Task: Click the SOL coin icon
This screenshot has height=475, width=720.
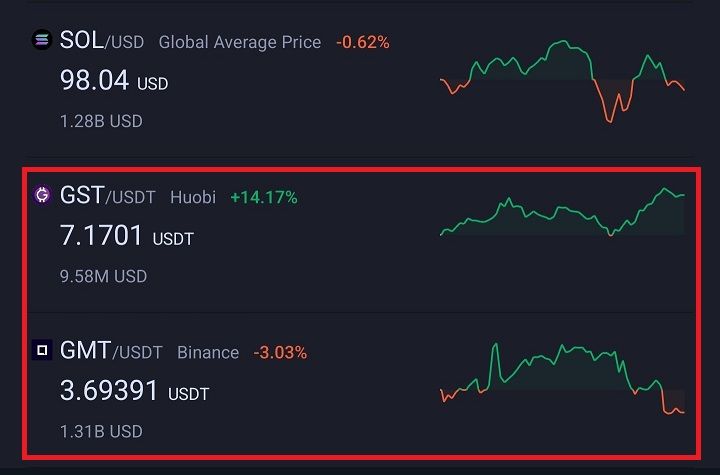Action: [42, 41]
